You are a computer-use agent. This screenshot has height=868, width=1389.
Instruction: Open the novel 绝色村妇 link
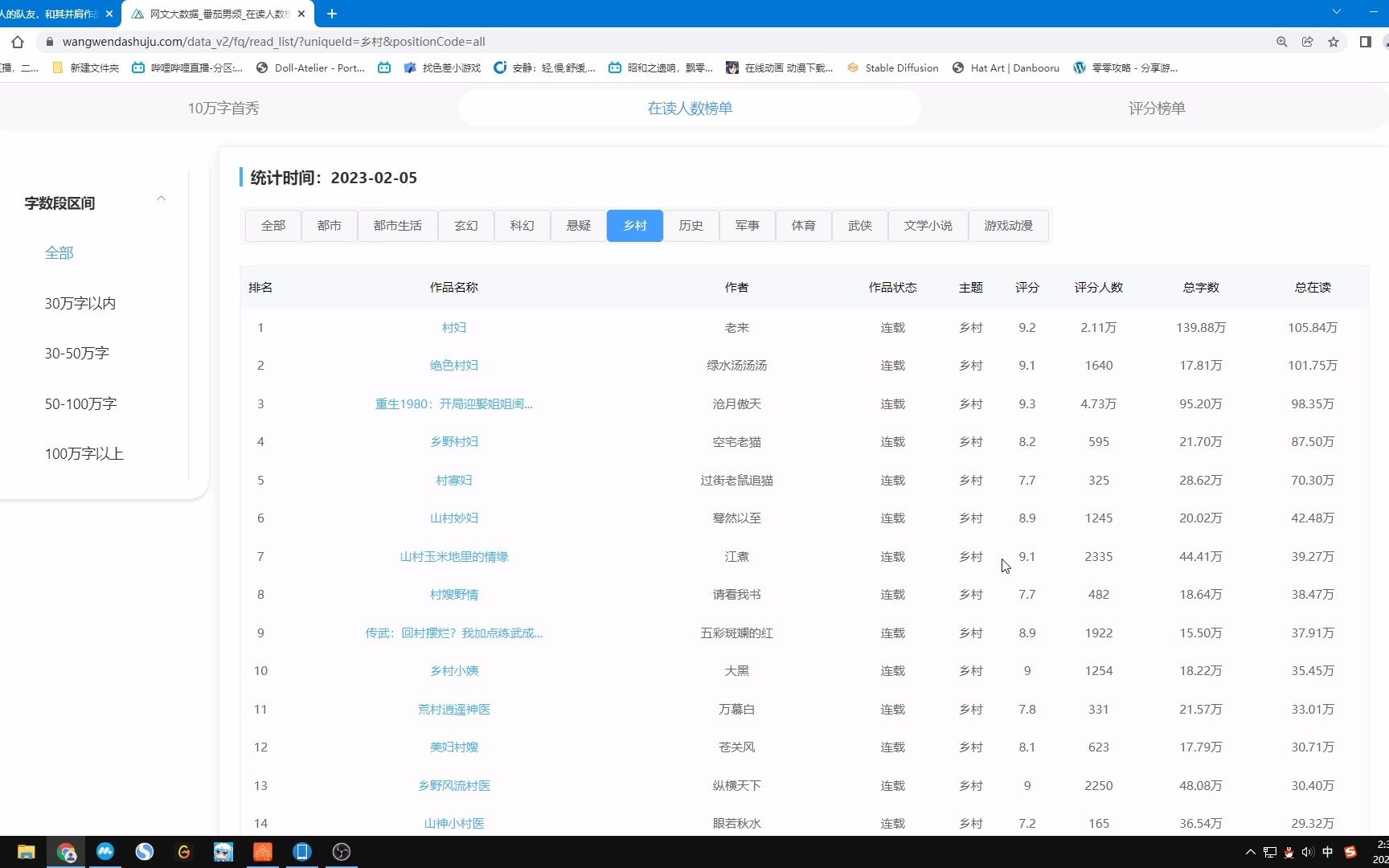point(454,366)
